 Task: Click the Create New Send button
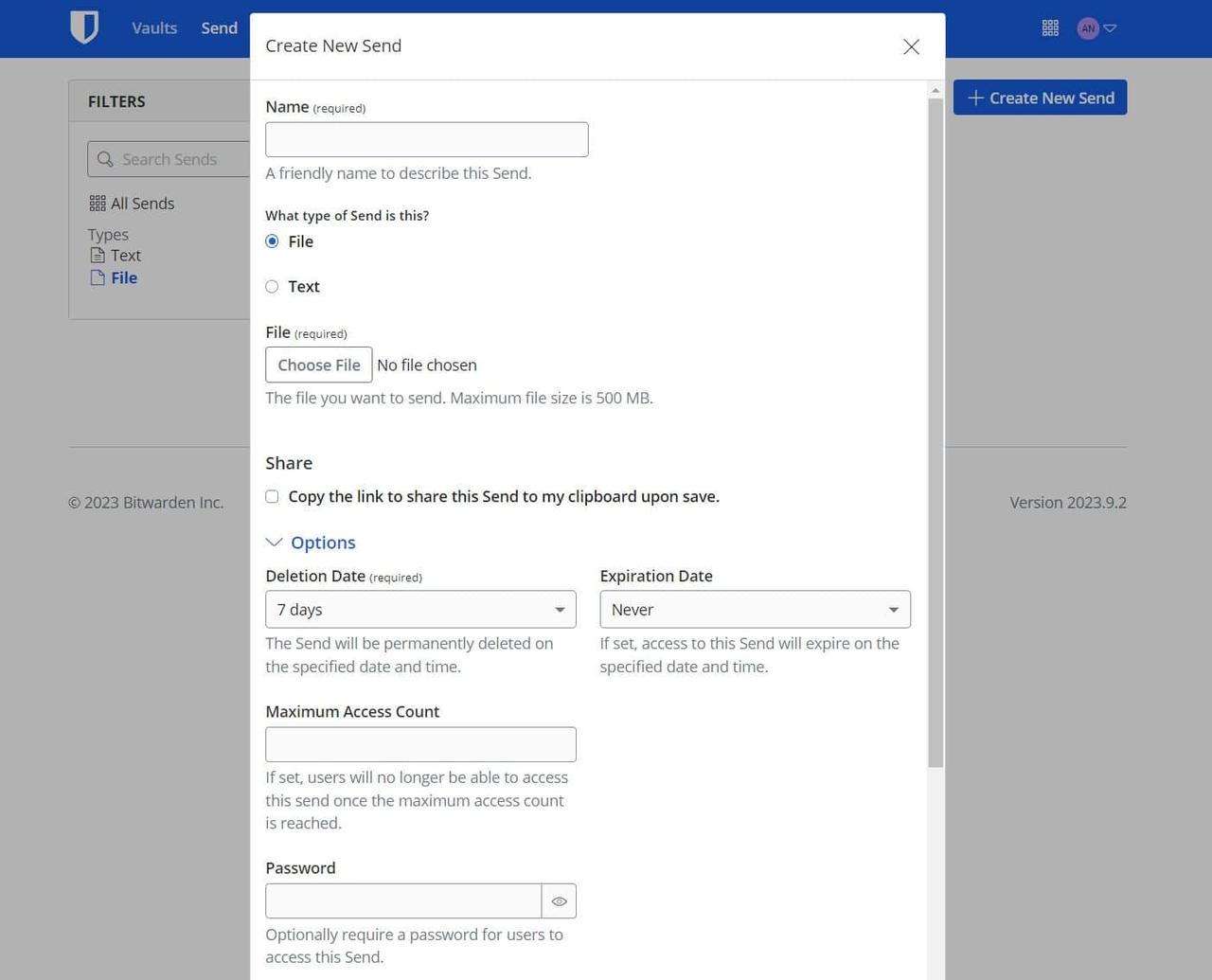(x=1040, y=98)
